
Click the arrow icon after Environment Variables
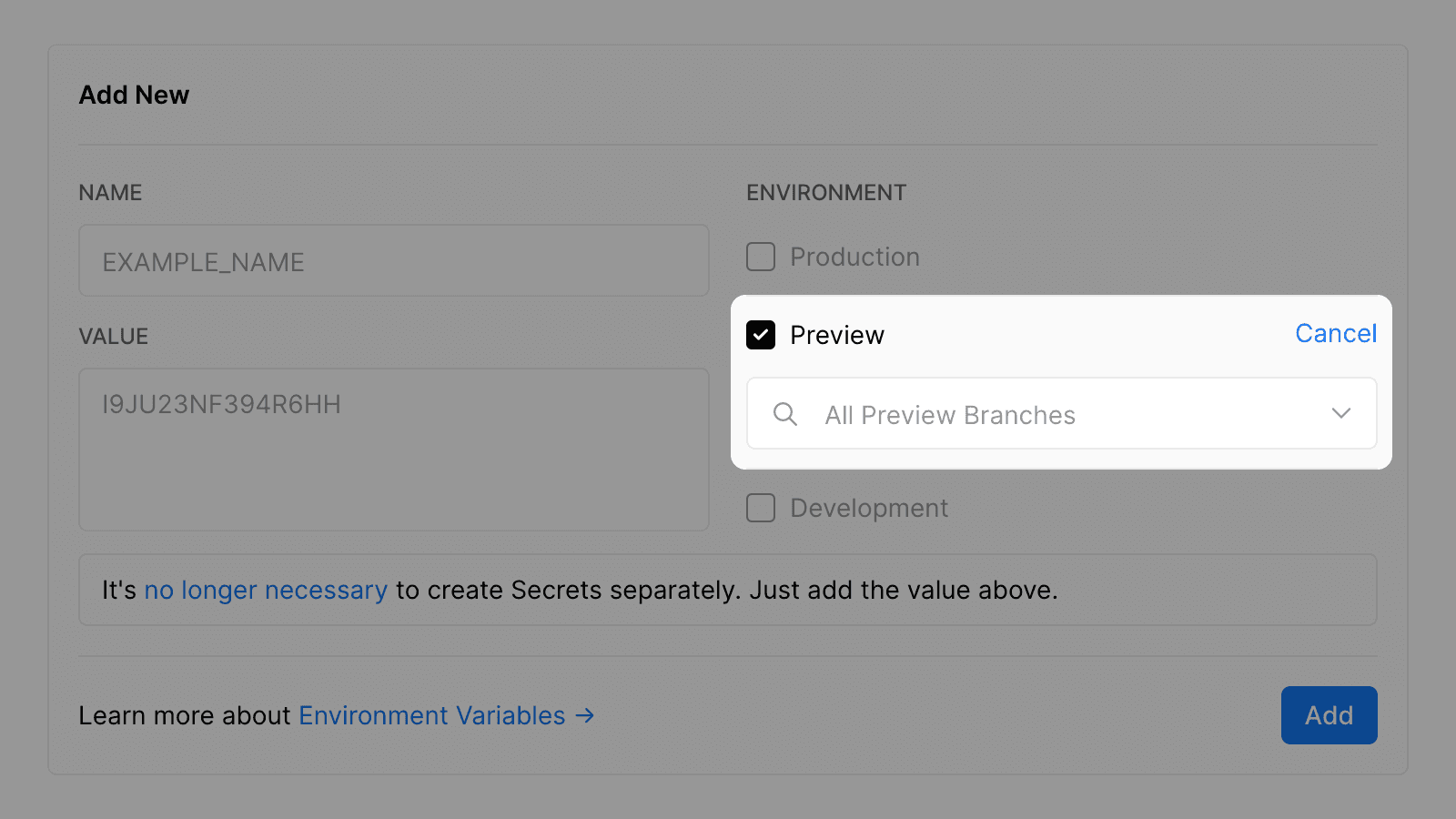point(584,716)
